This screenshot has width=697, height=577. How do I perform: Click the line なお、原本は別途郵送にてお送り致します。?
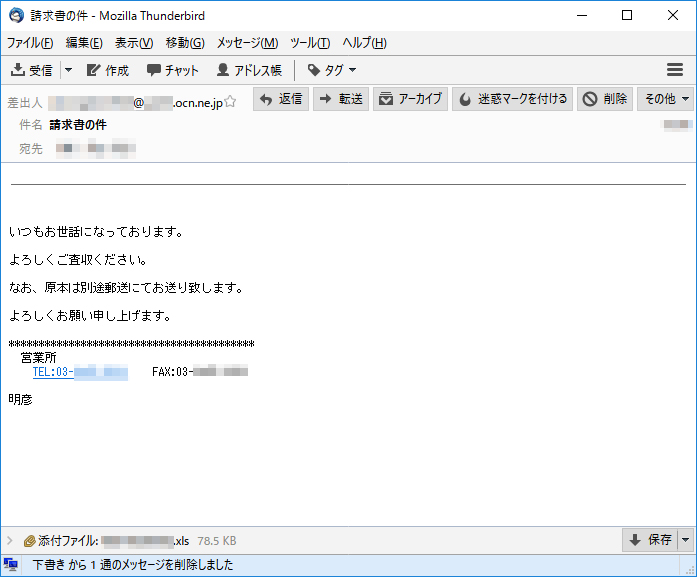click(x=126, y=288)
